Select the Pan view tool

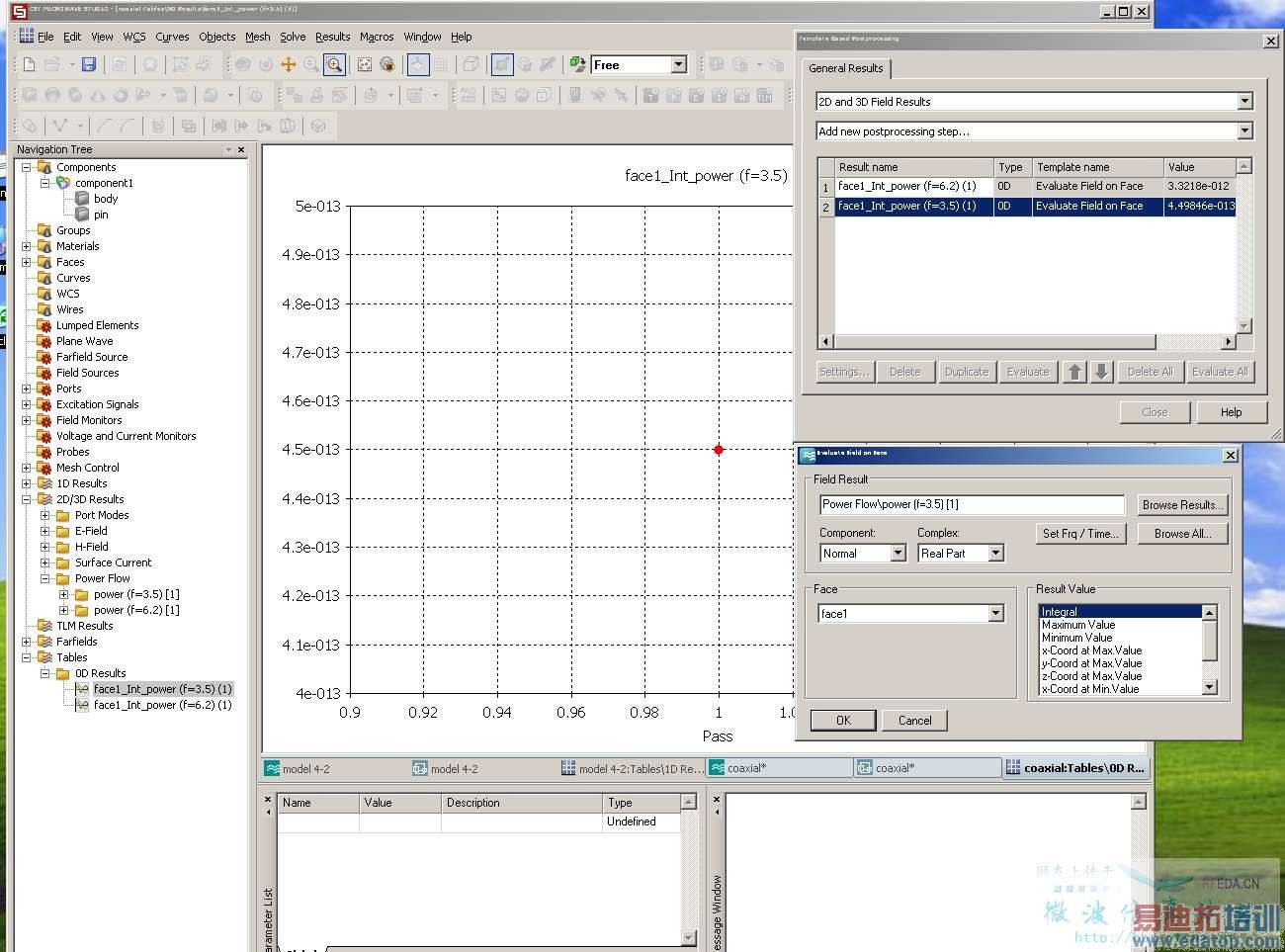[x=289, y=64]
